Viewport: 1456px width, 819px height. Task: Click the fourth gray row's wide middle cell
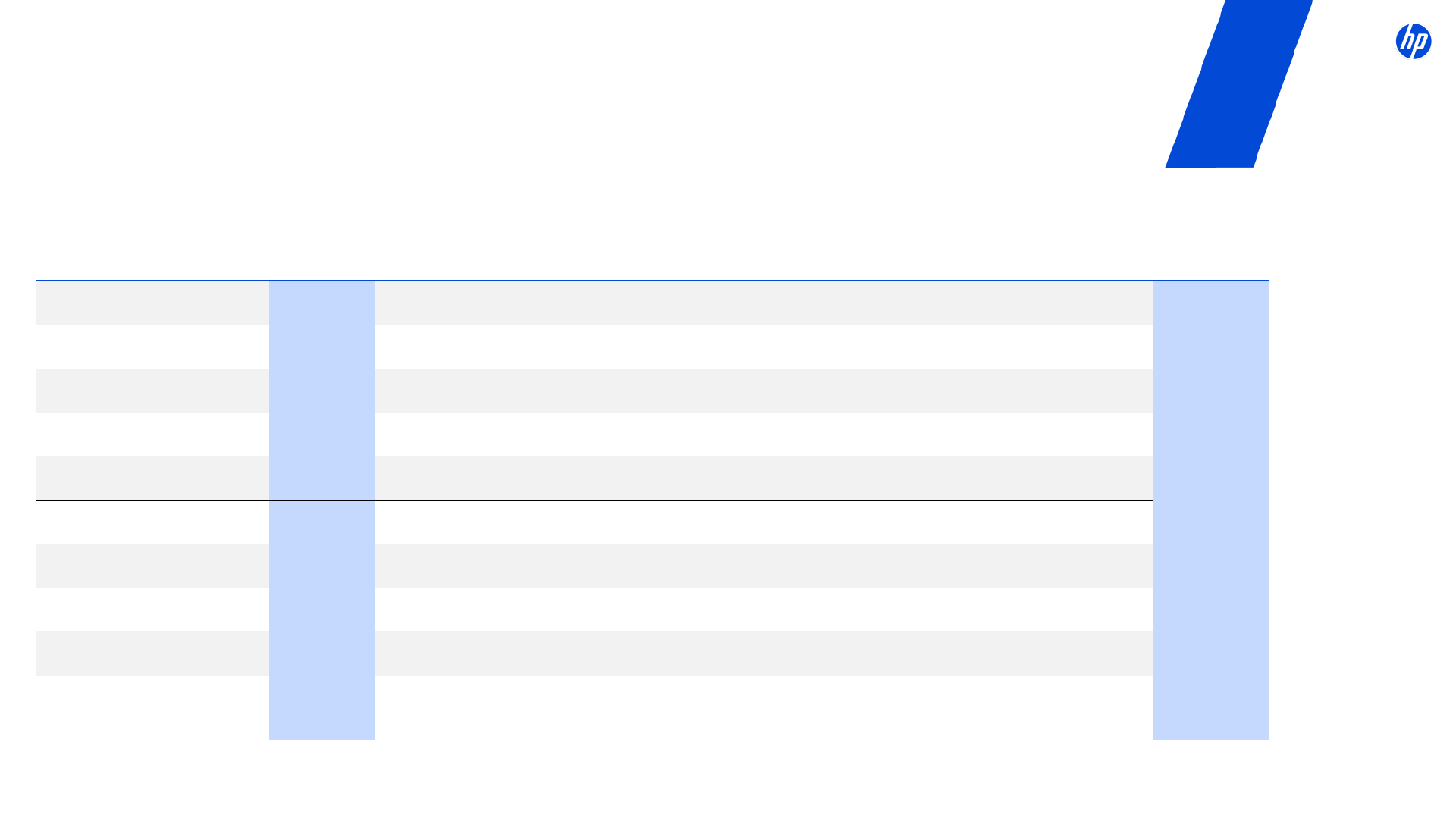click(763, 566)
